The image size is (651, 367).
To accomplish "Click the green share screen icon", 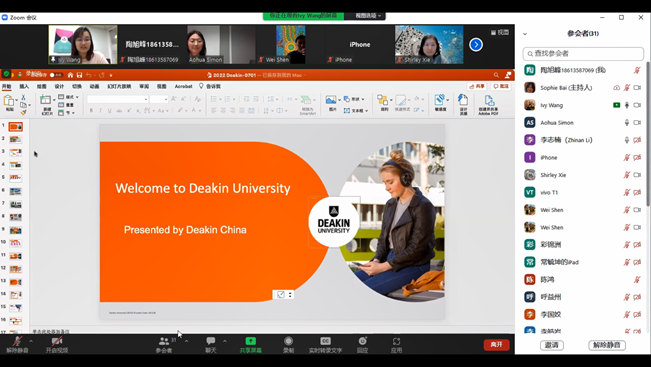I will point(250,341).
